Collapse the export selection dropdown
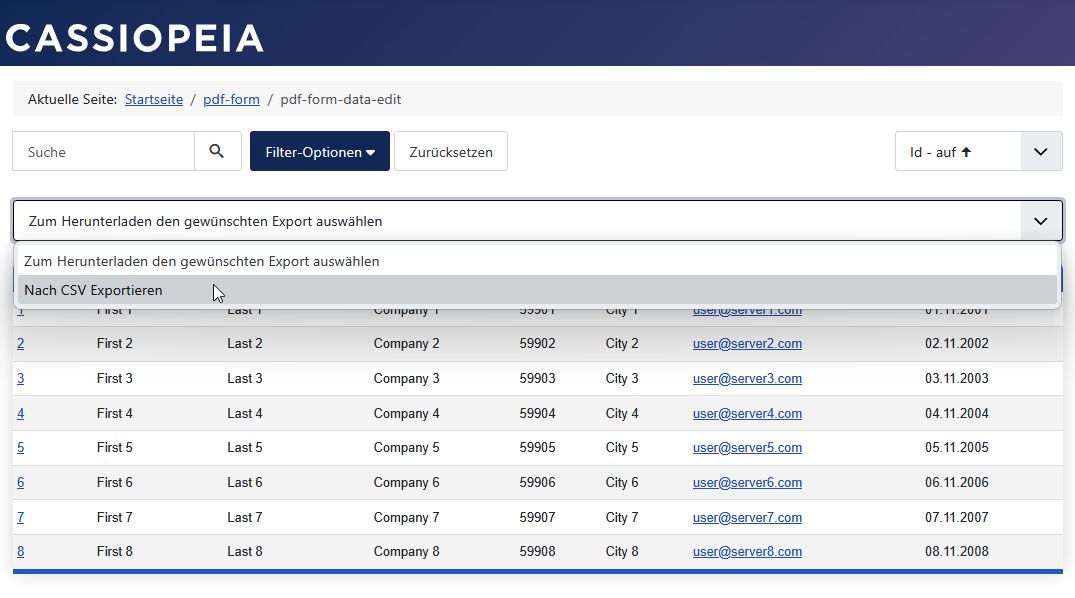Screen dimensions: 1075x598 tap(538, 221)
